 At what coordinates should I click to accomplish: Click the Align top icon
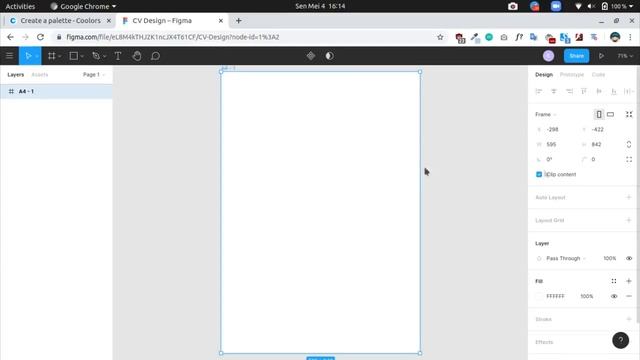pos(584,91)
